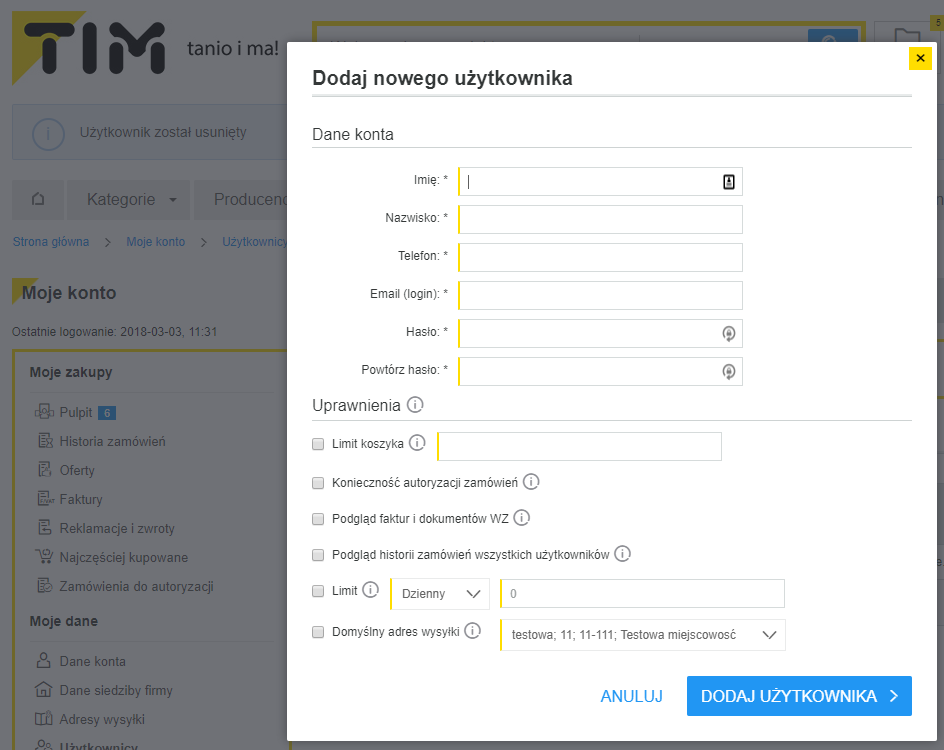Image resolution: width=944 pixels, height=750 pixels.
Task: Open Najczęściej kupowane in the sidebar
Action: point(123,557)
